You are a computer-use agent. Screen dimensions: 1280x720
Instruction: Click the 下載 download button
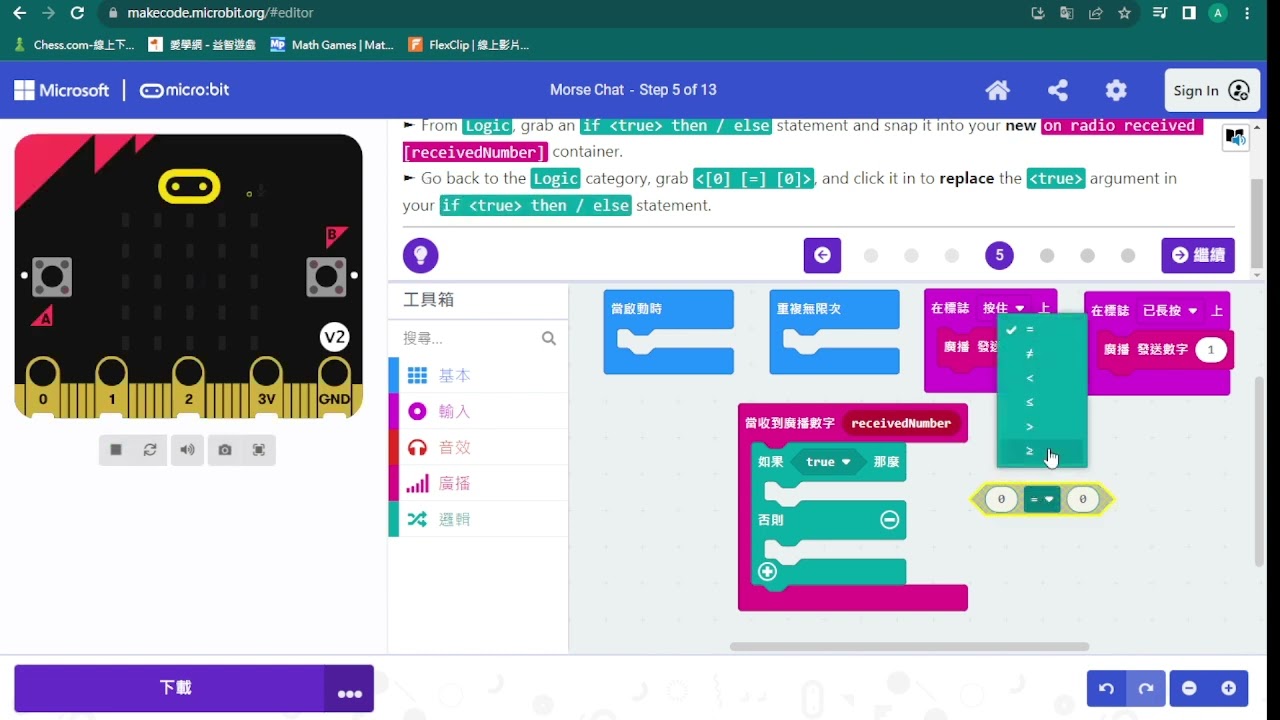pos(170,688)
